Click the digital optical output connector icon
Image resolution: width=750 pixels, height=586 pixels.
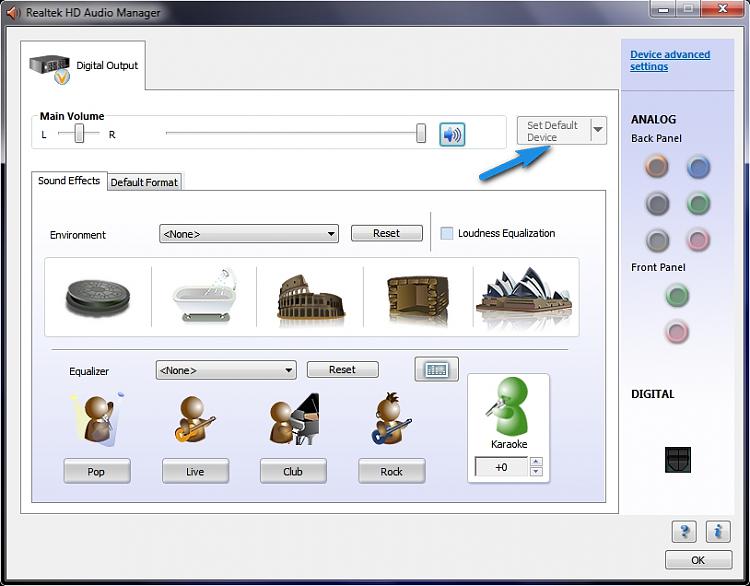pos(678,460)
